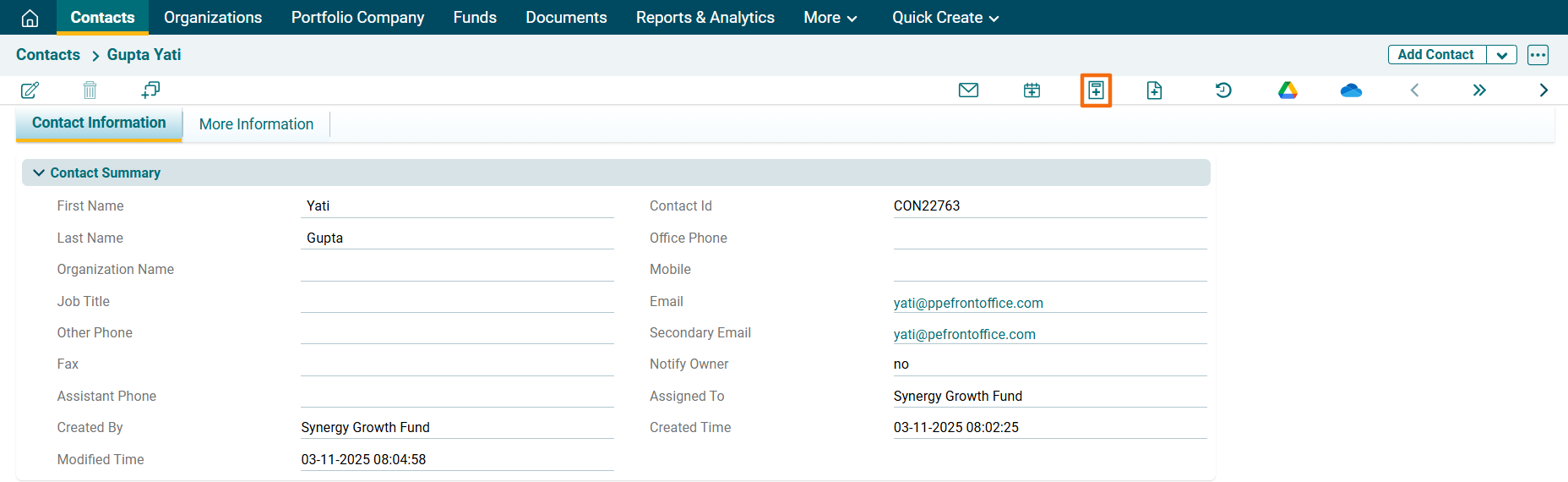Screen dimensions: 1568x482
Task: Open the More menu dropdown
Action: coord(830,18)
